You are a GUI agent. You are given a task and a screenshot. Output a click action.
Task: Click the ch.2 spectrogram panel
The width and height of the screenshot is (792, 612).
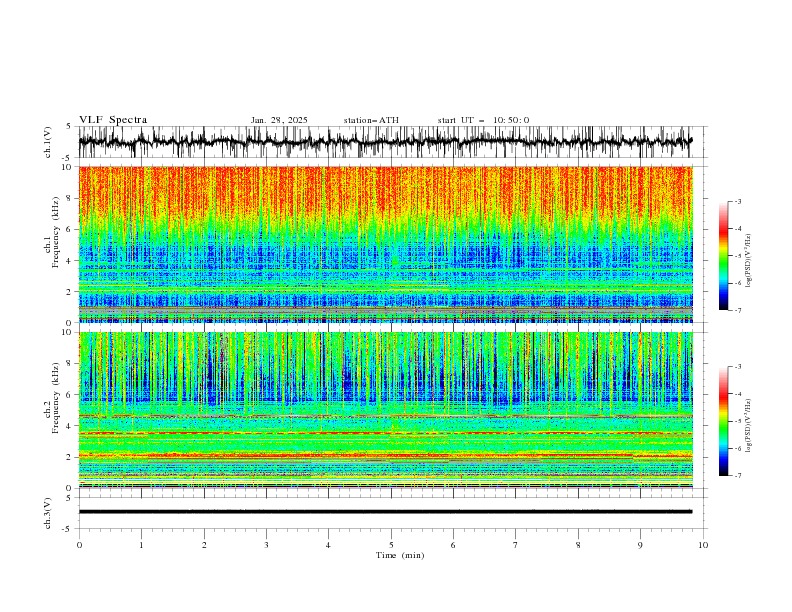click(x=386, y=410)
